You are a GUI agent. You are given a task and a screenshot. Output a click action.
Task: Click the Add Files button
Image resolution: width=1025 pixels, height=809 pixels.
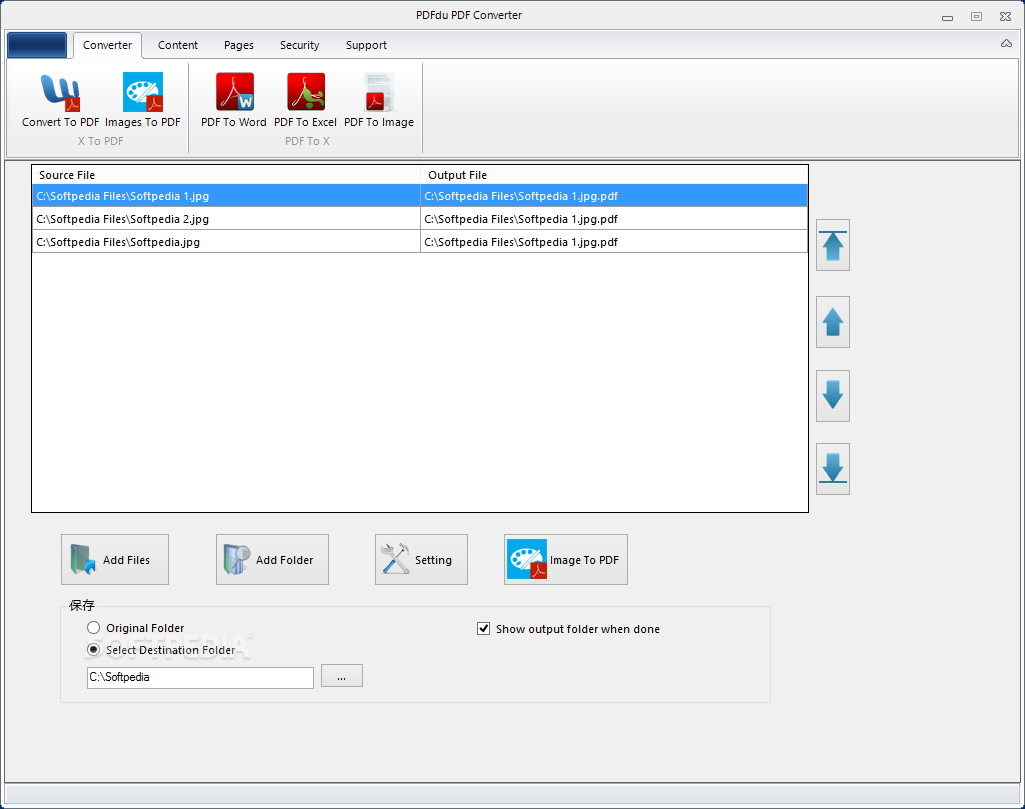tap(115, 559)
